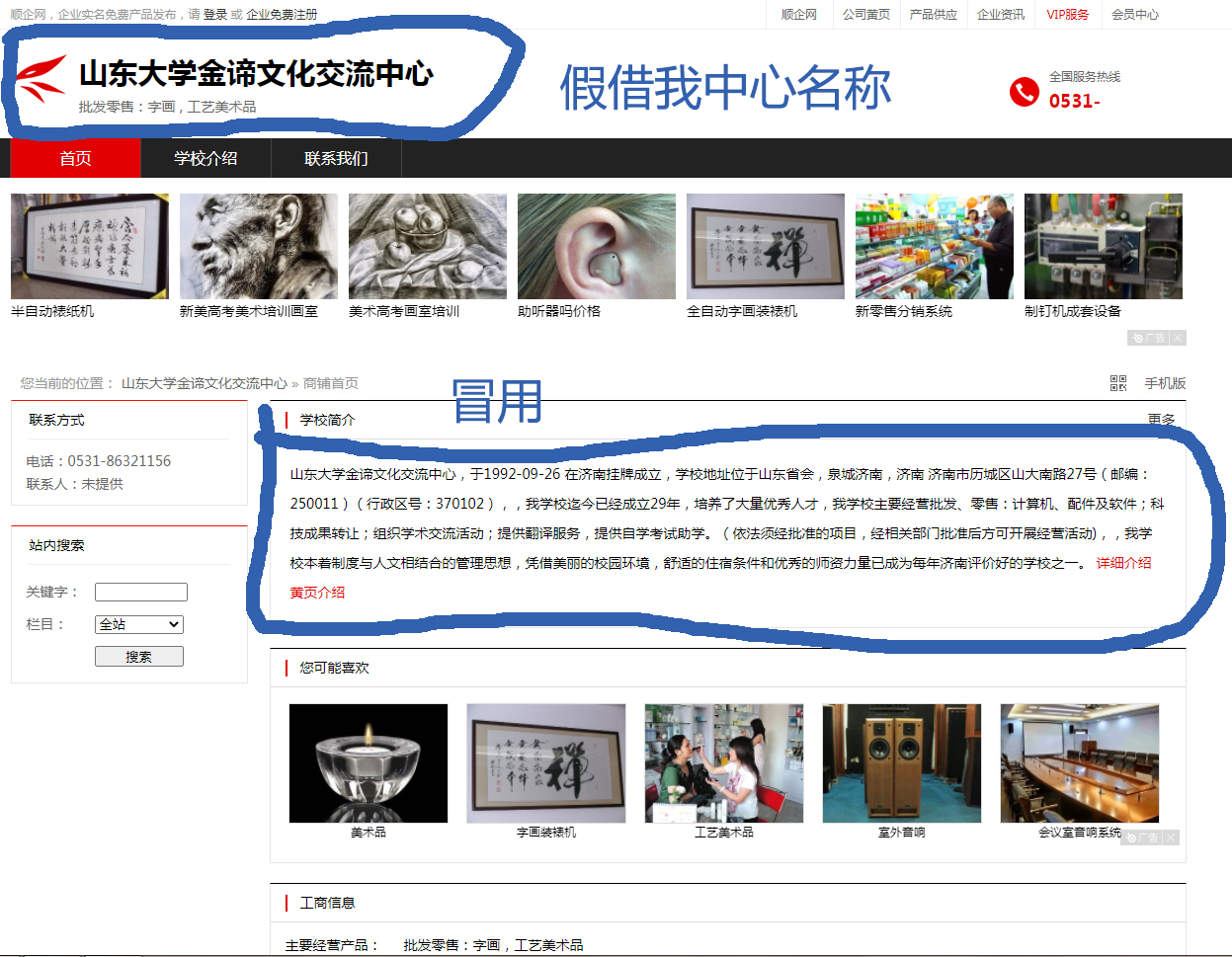Open the 联系我们 navigation tab
Screen dimensions: 1232x957
pos(336,158)
